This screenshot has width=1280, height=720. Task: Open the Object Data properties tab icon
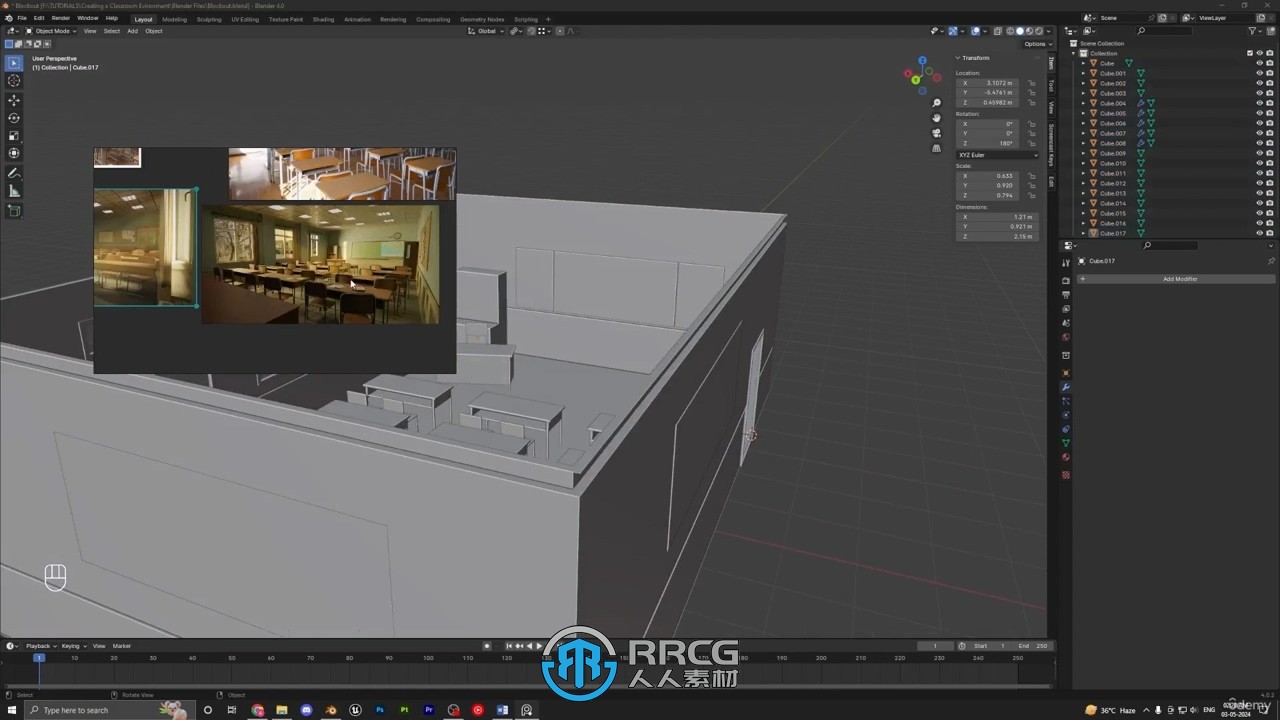click(1066, 443)
